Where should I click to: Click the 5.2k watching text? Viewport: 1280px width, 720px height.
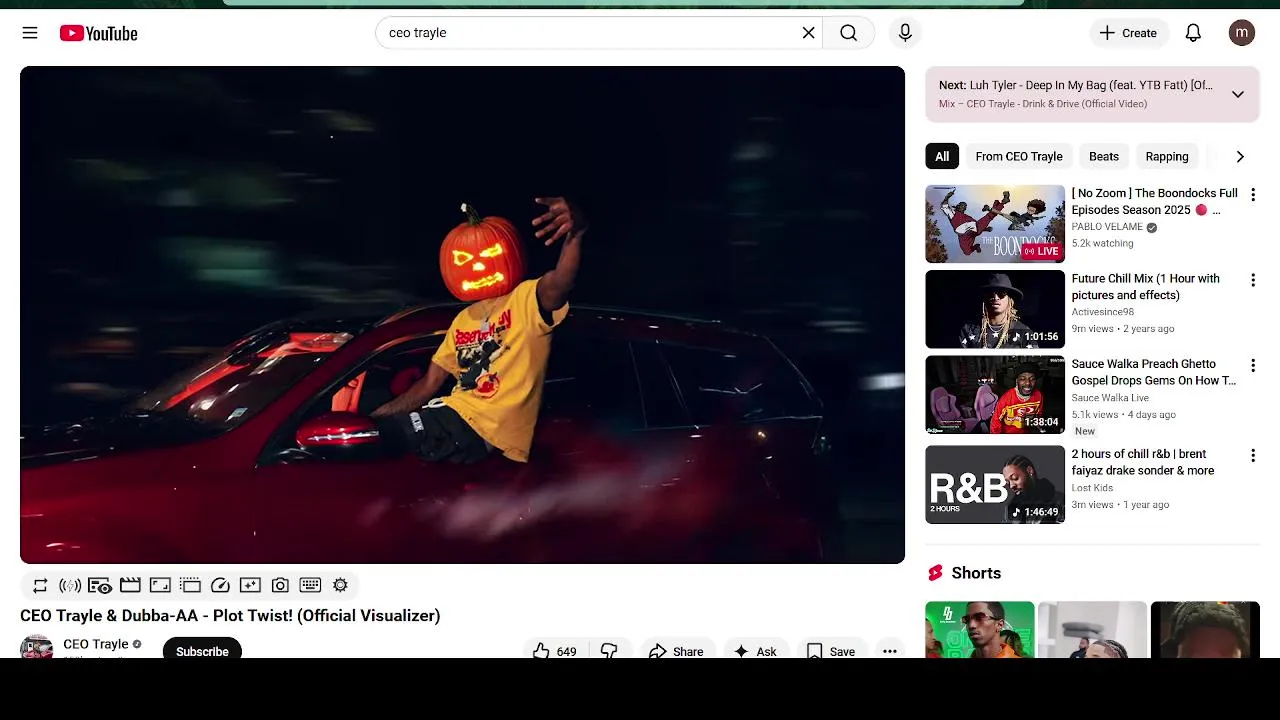coord(1103,244)
